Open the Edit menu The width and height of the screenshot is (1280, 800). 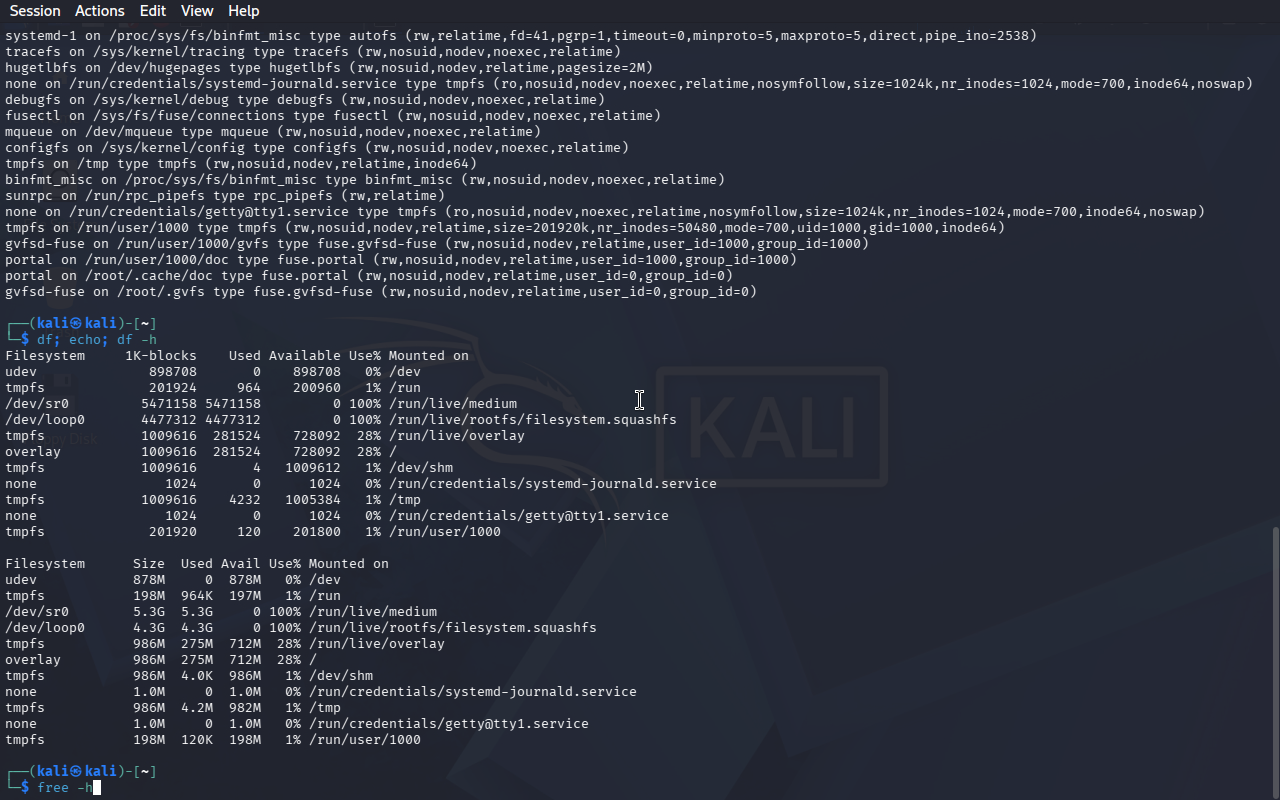tap(153, 11)
